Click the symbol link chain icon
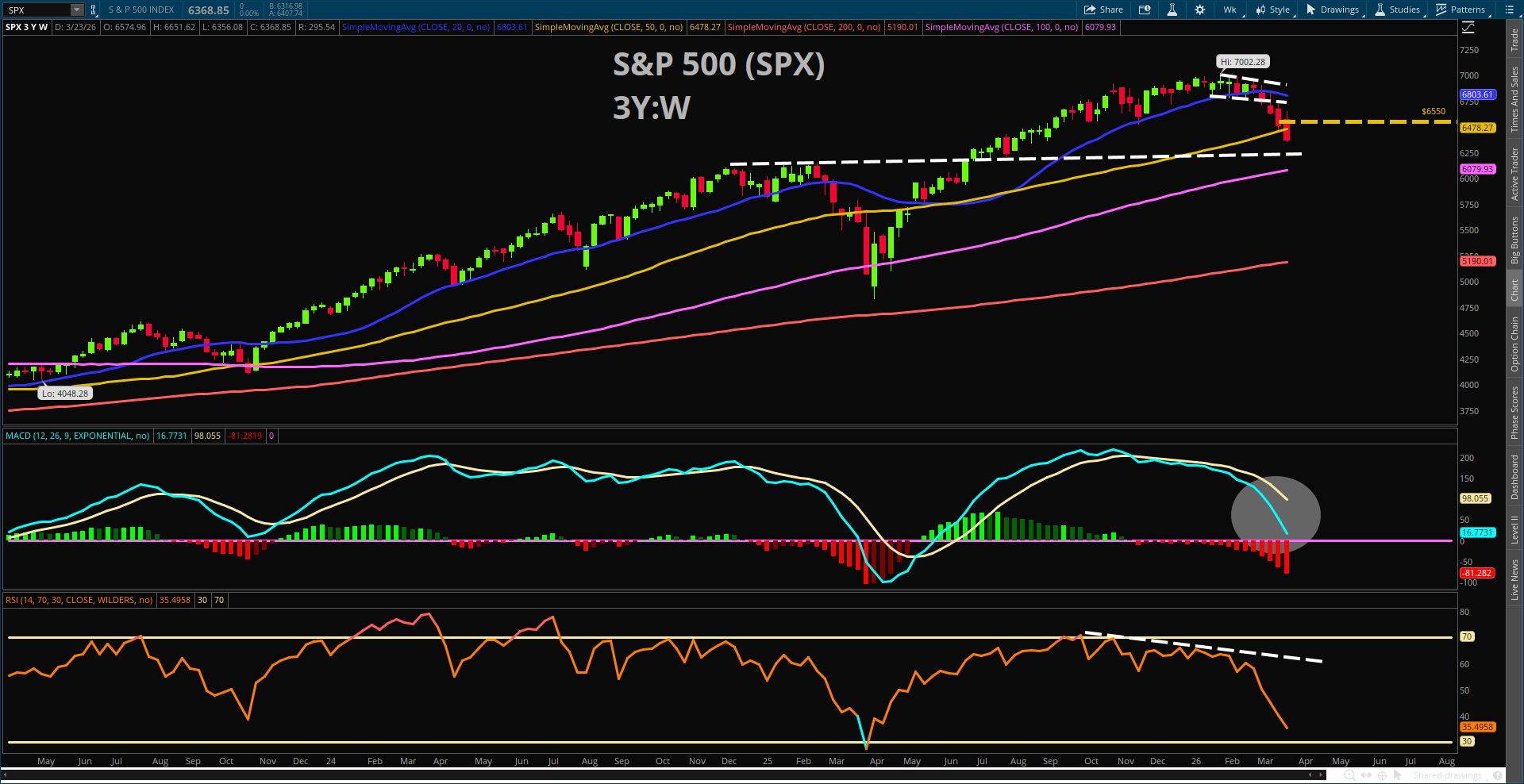Image resolution: width=1524 pixels, height=784 pixels. point(94,10)
